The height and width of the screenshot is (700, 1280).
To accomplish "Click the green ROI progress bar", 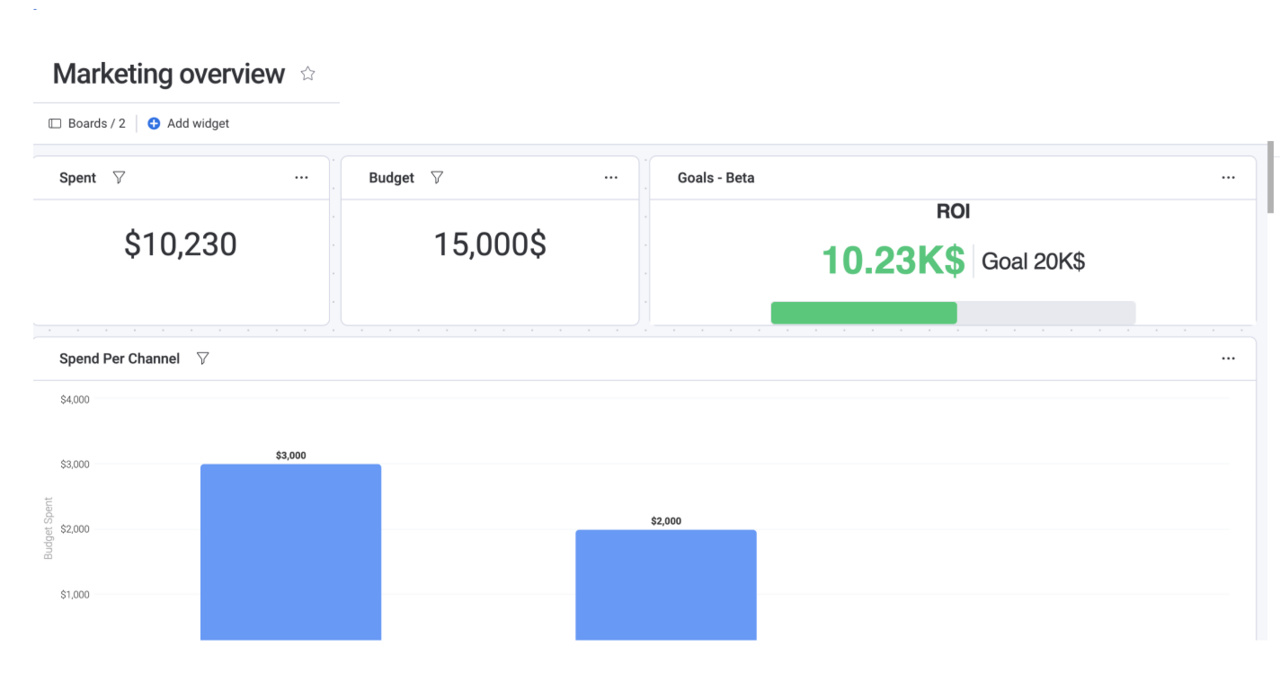I will coord(863,313).
